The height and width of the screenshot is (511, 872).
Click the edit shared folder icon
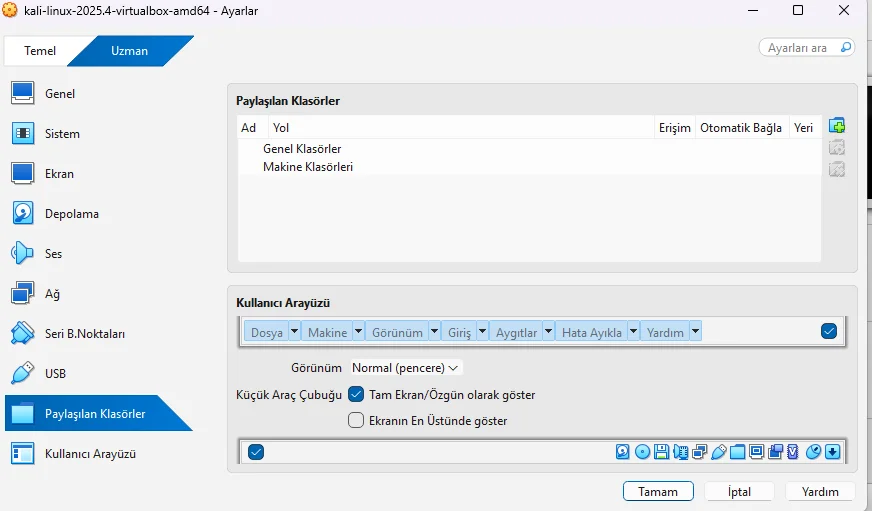pyautogui.click(x=836, y=147)
